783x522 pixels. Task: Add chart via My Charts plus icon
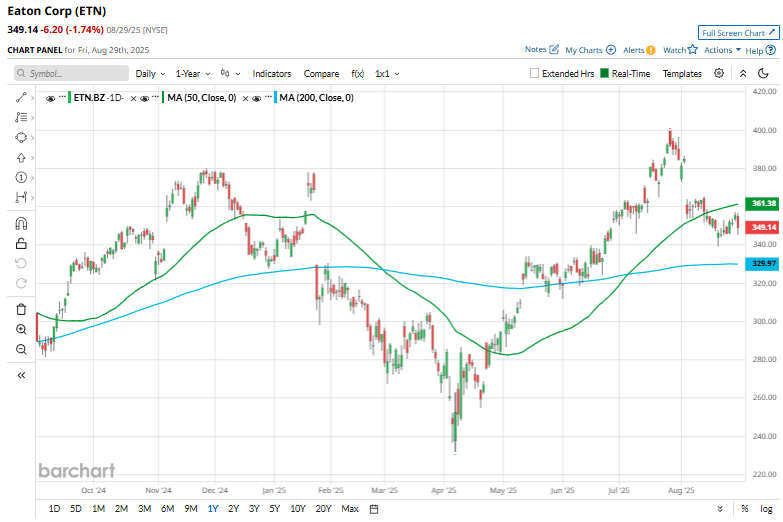coord(611,50)
